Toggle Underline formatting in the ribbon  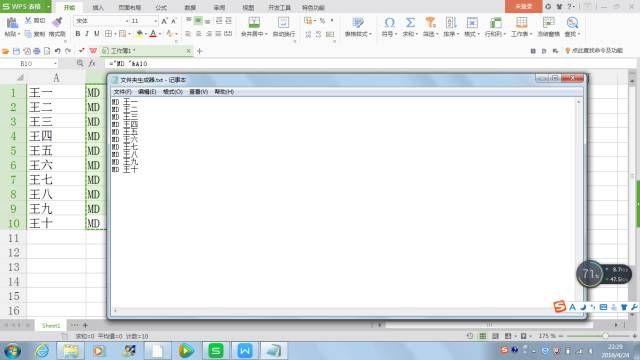coord(97,34)
